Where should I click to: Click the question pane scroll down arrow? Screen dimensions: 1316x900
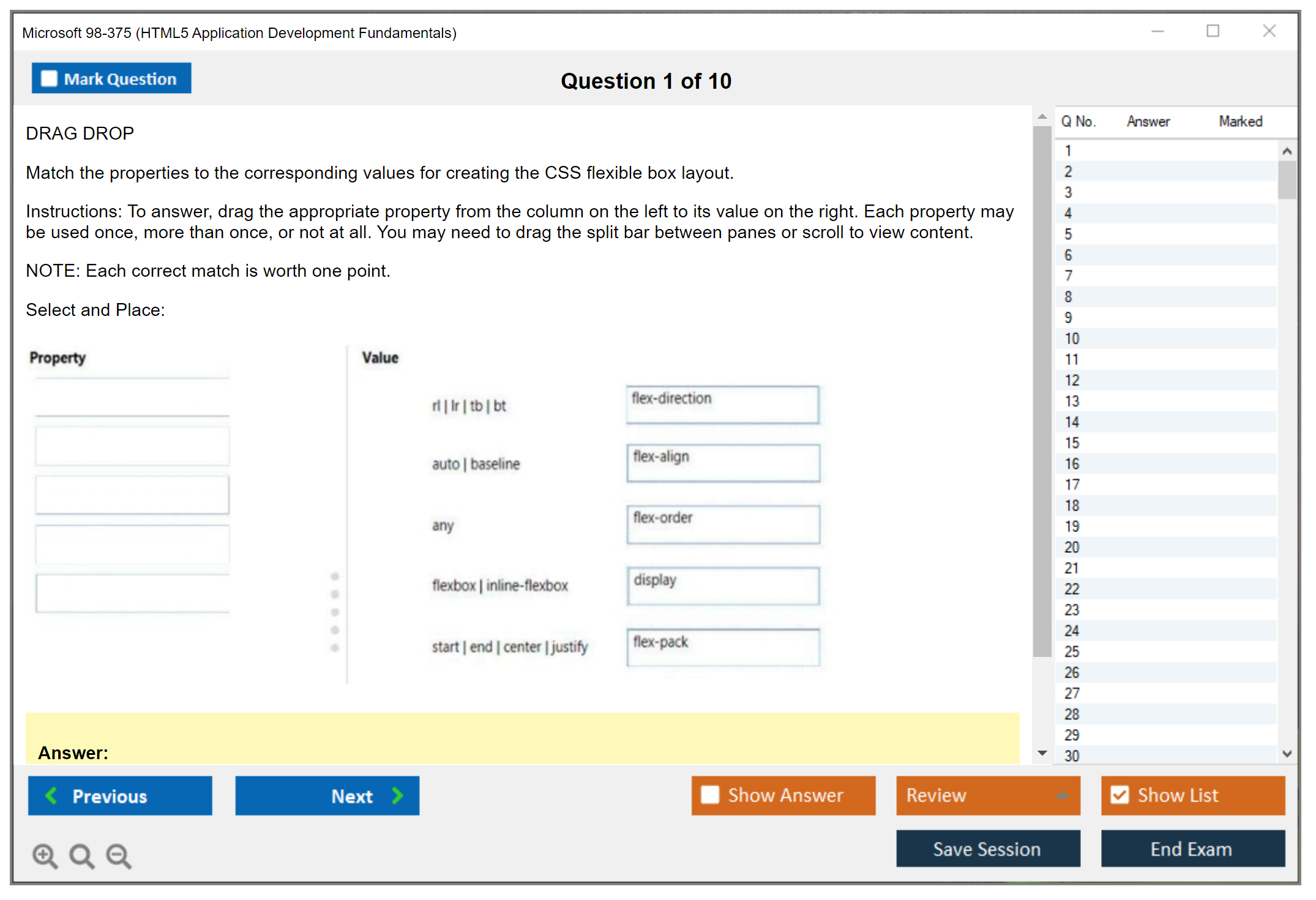(1042, 753)
